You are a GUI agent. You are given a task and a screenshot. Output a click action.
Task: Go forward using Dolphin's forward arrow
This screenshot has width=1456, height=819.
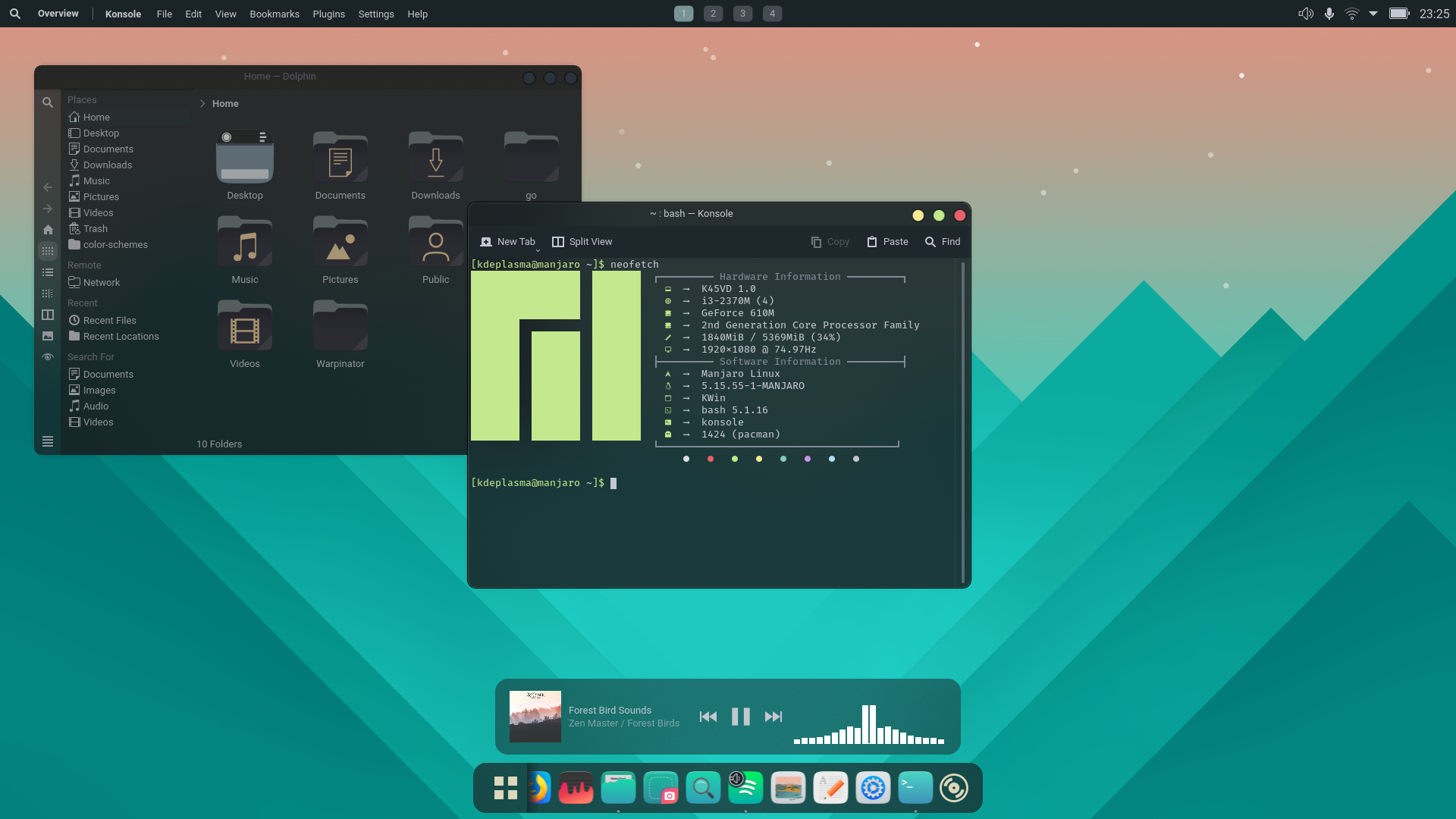(48, 209)
